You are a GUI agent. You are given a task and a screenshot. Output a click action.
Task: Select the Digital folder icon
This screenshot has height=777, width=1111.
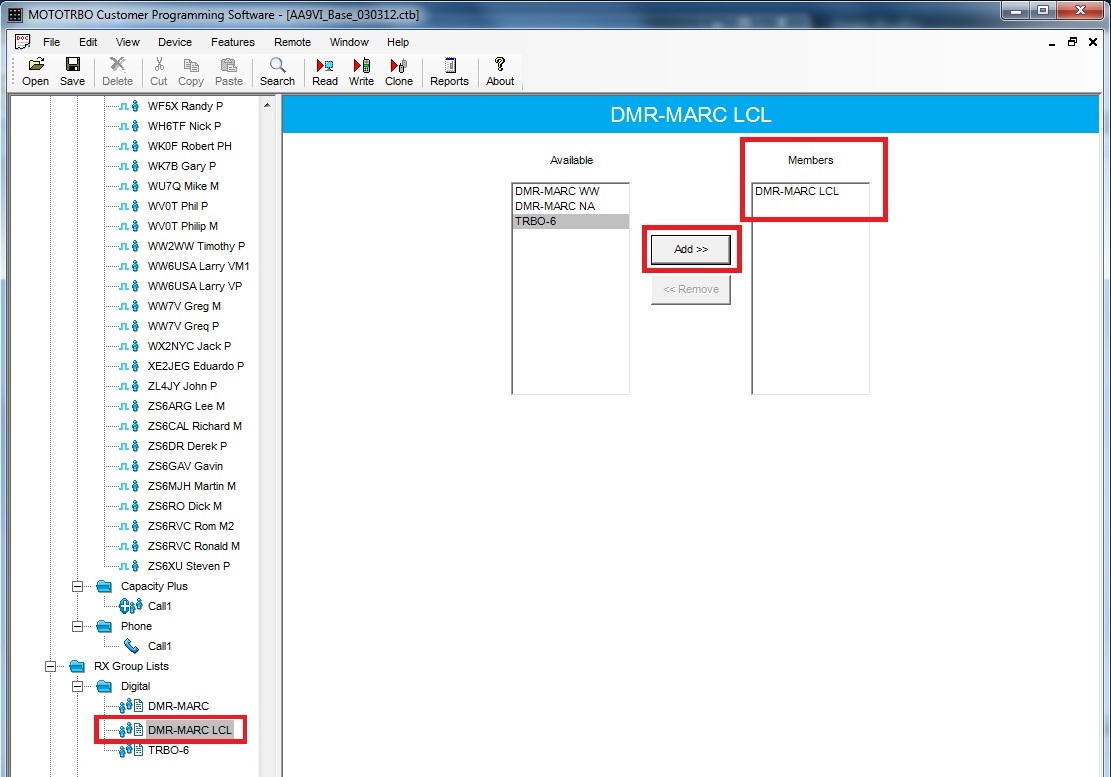(104, 686)
